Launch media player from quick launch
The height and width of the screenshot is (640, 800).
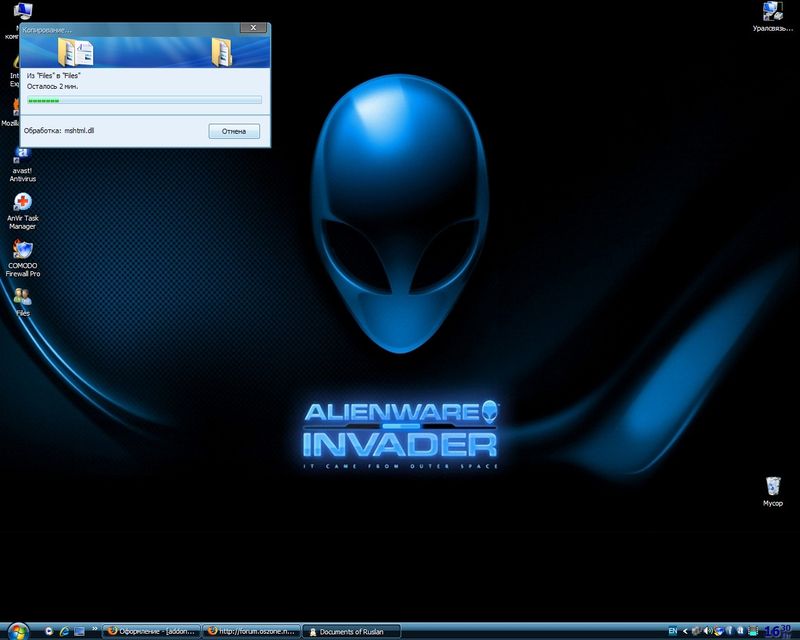[x=49, y=631]
